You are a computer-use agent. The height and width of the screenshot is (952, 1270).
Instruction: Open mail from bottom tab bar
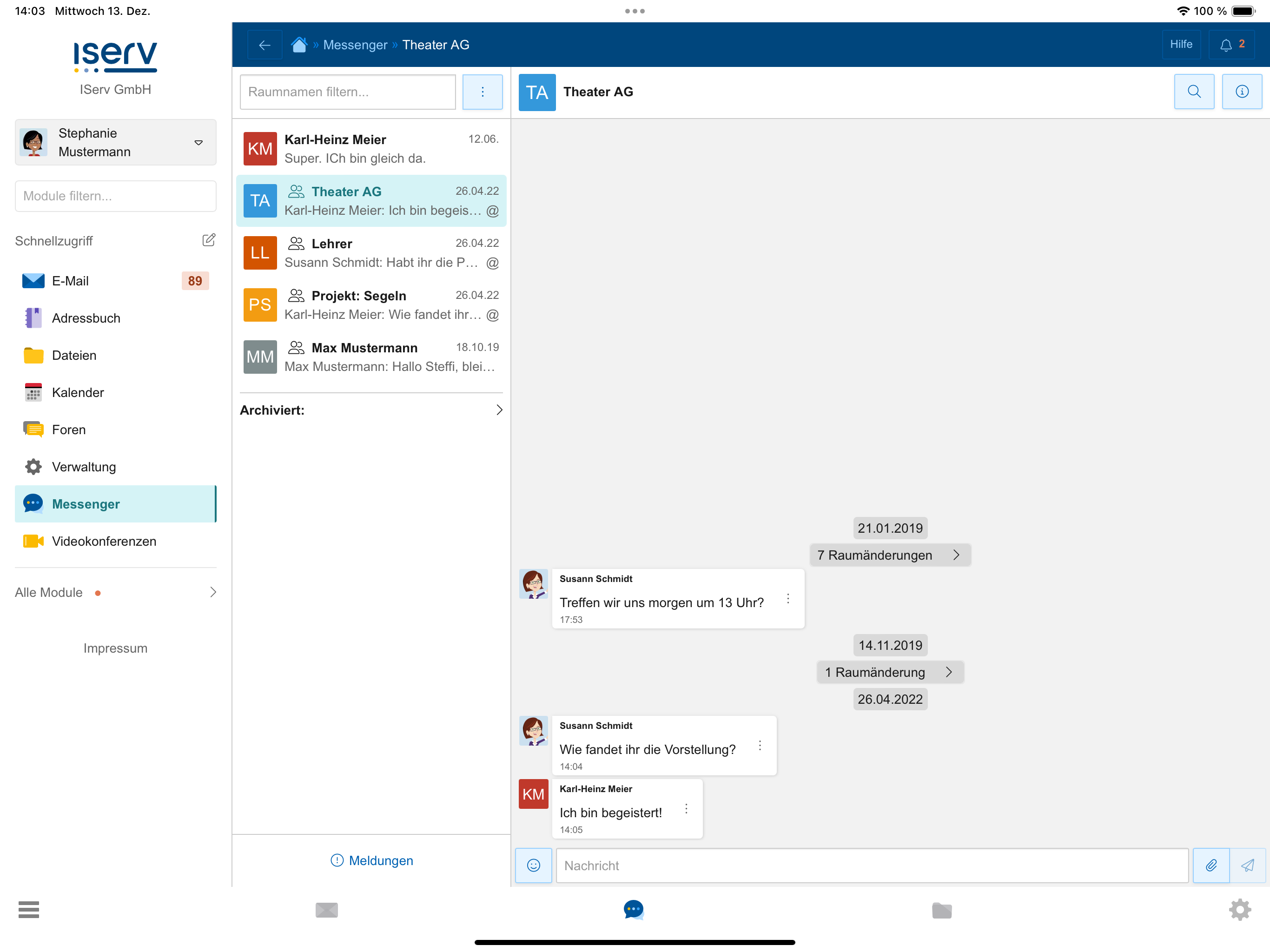pos(327,910)
